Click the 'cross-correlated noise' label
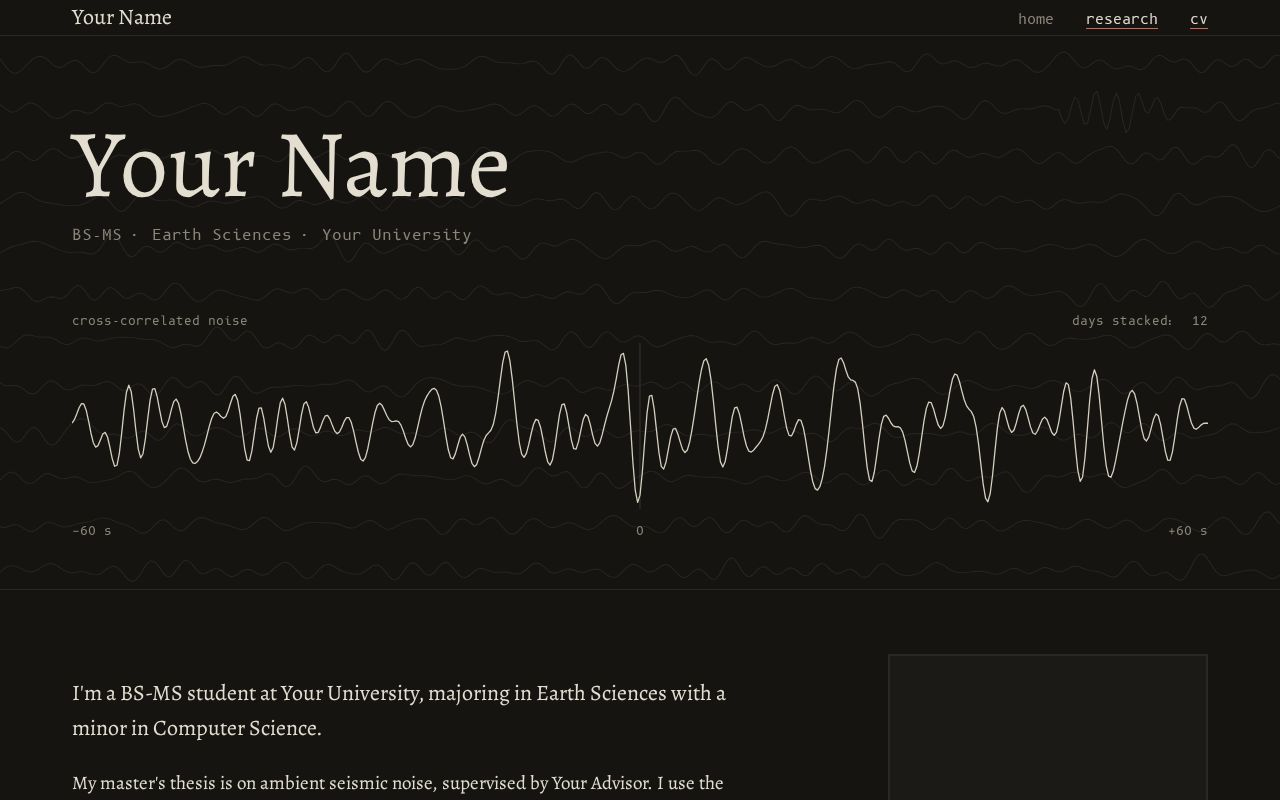 (x=160, y=320)
